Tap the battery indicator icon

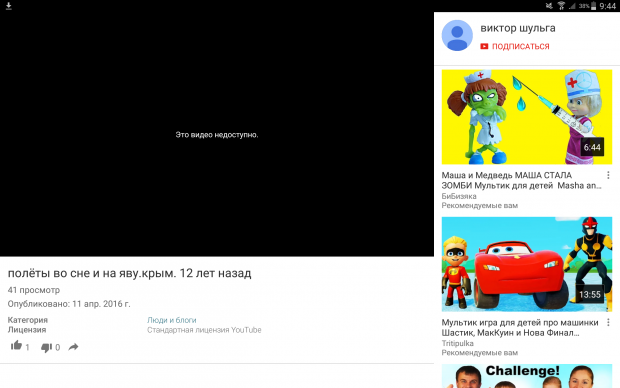click(x=593, y=6)
